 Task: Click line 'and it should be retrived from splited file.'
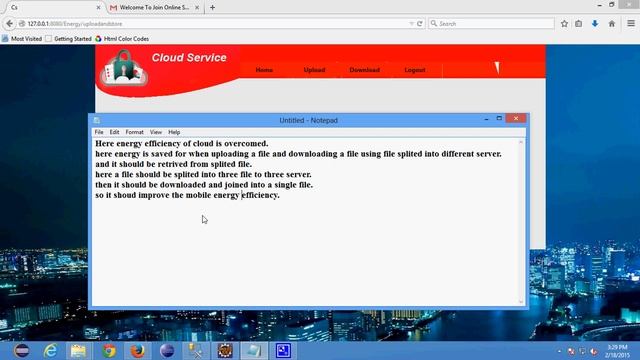coord(173,164)
